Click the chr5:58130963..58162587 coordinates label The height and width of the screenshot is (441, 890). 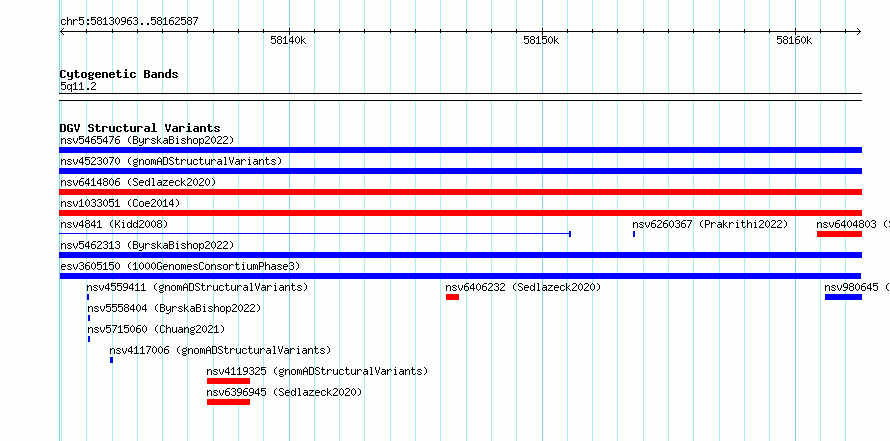(129, 22)
